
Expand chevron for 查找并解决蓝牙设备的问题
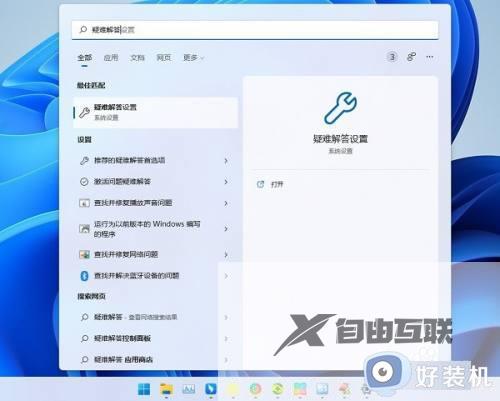pos(226,276)
